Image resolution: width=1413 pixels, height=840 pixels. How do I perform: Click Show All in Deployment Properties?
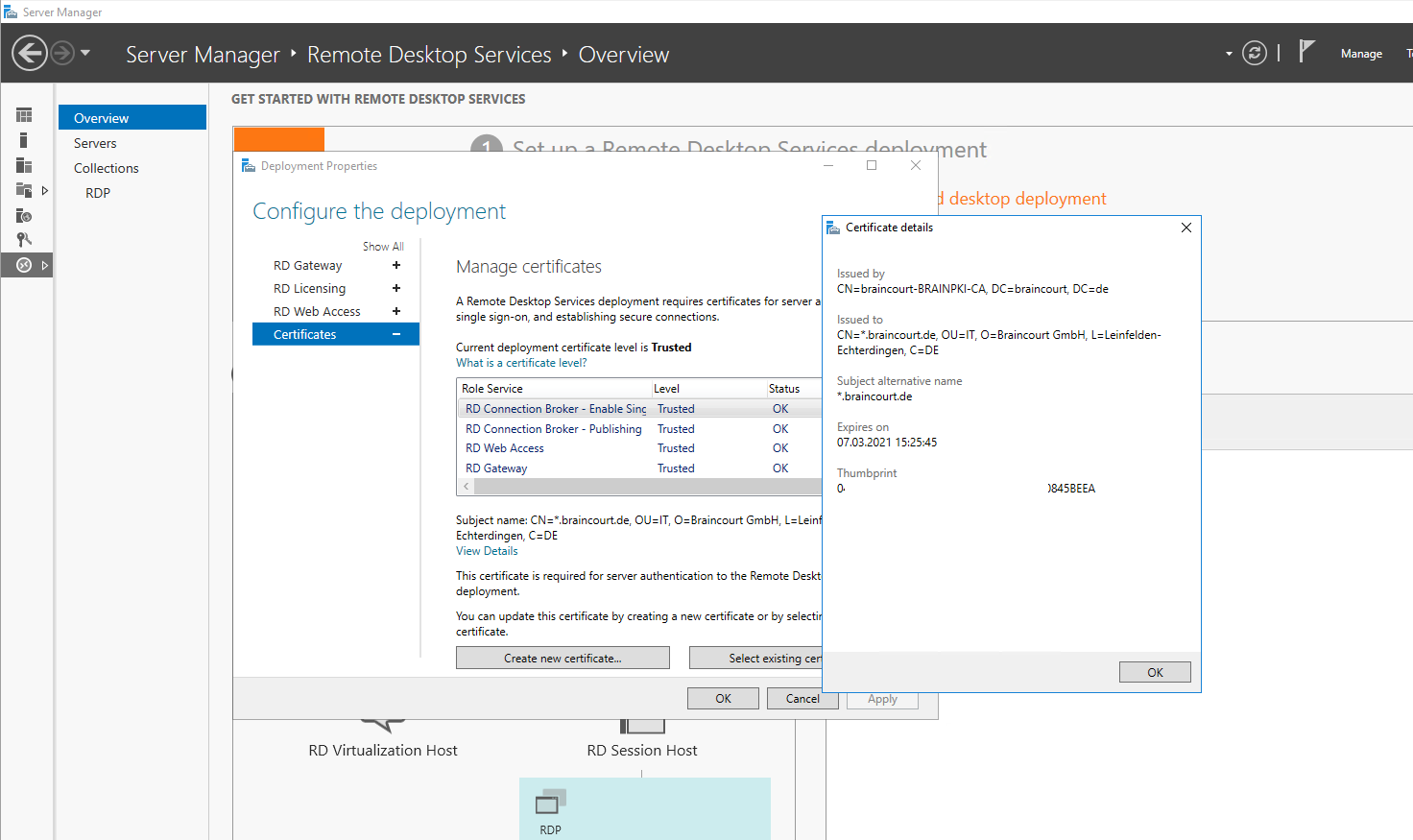click(383, 247)
